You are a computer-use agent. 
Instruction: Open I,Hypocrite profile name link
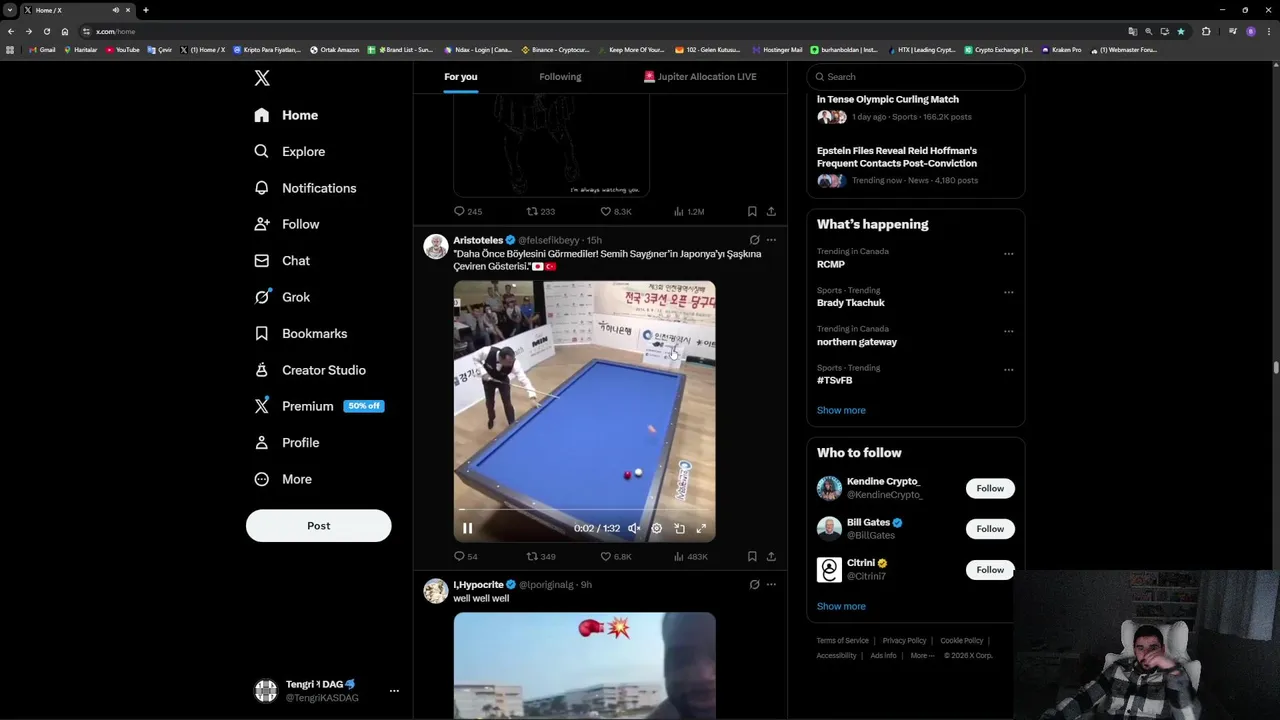[478, 584]
